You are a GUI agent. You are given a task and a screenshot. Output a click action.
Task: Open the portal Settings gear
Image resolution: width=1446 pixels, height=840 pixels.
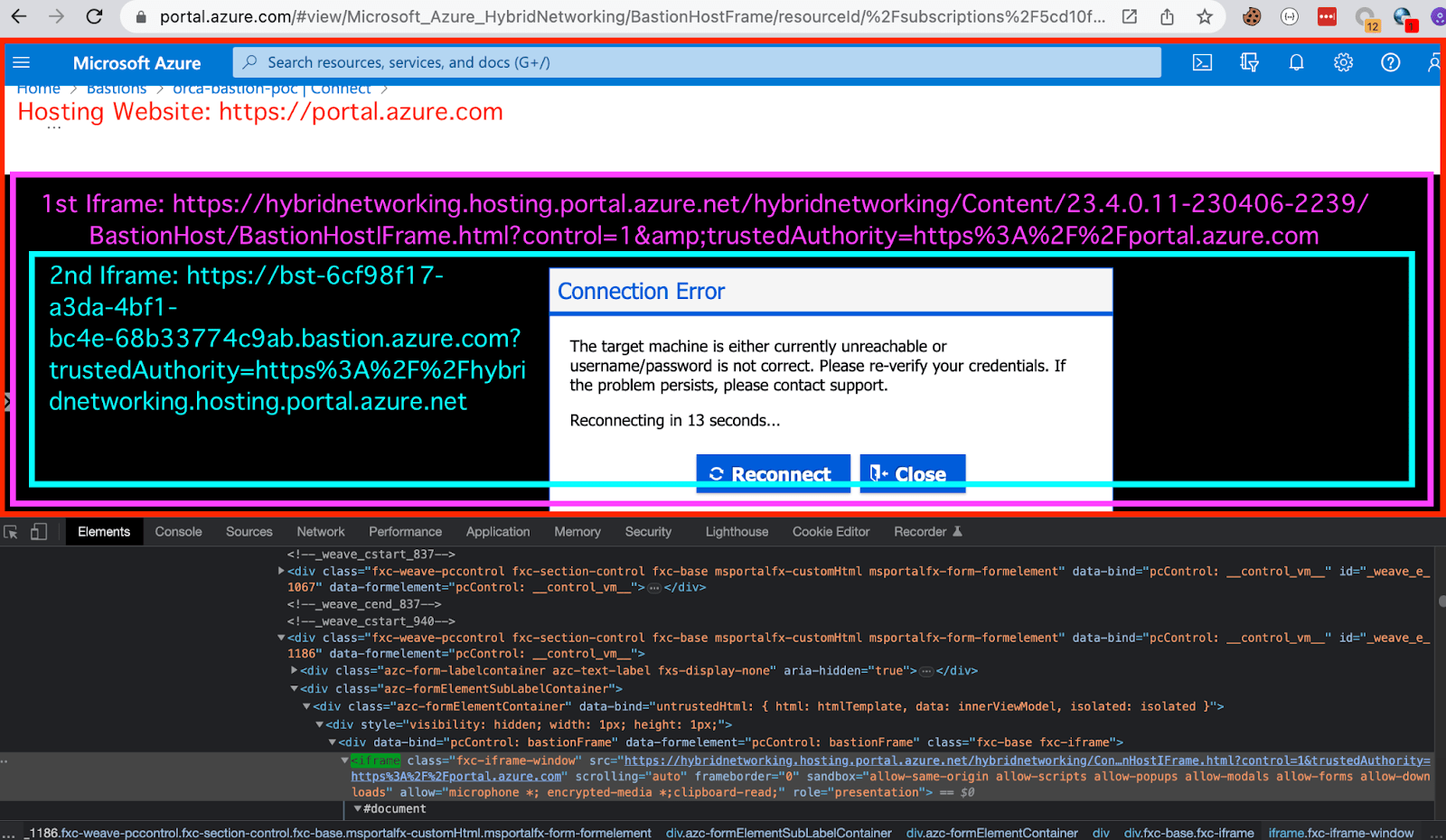pyautogui.click(x=1343, y=62)
